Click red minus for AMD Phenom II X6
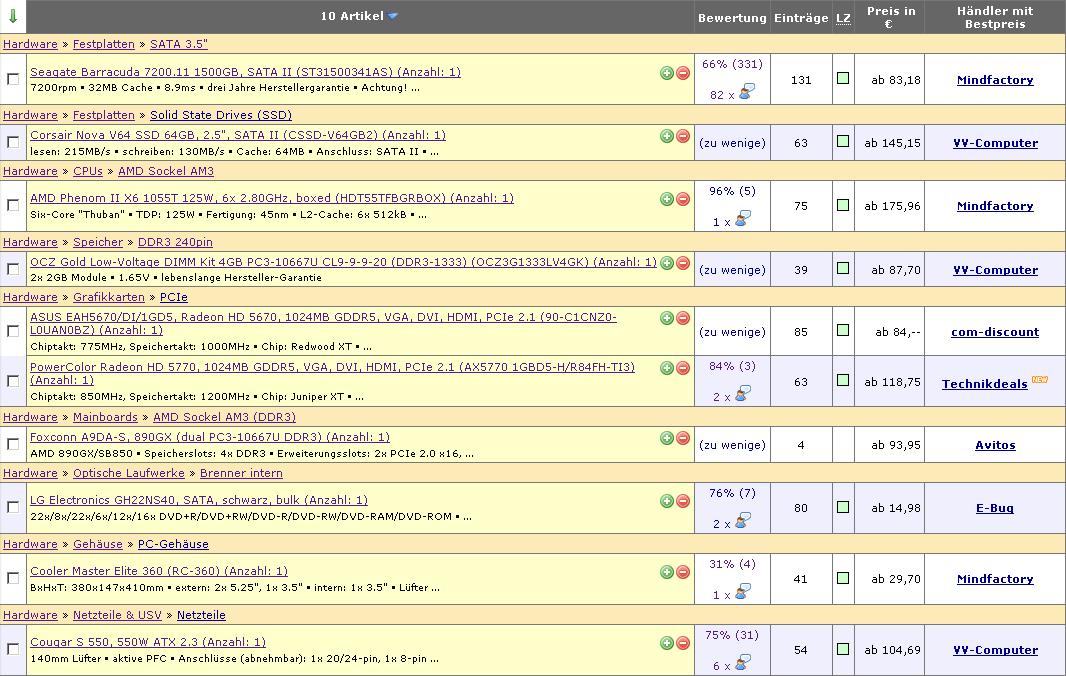 683,199
